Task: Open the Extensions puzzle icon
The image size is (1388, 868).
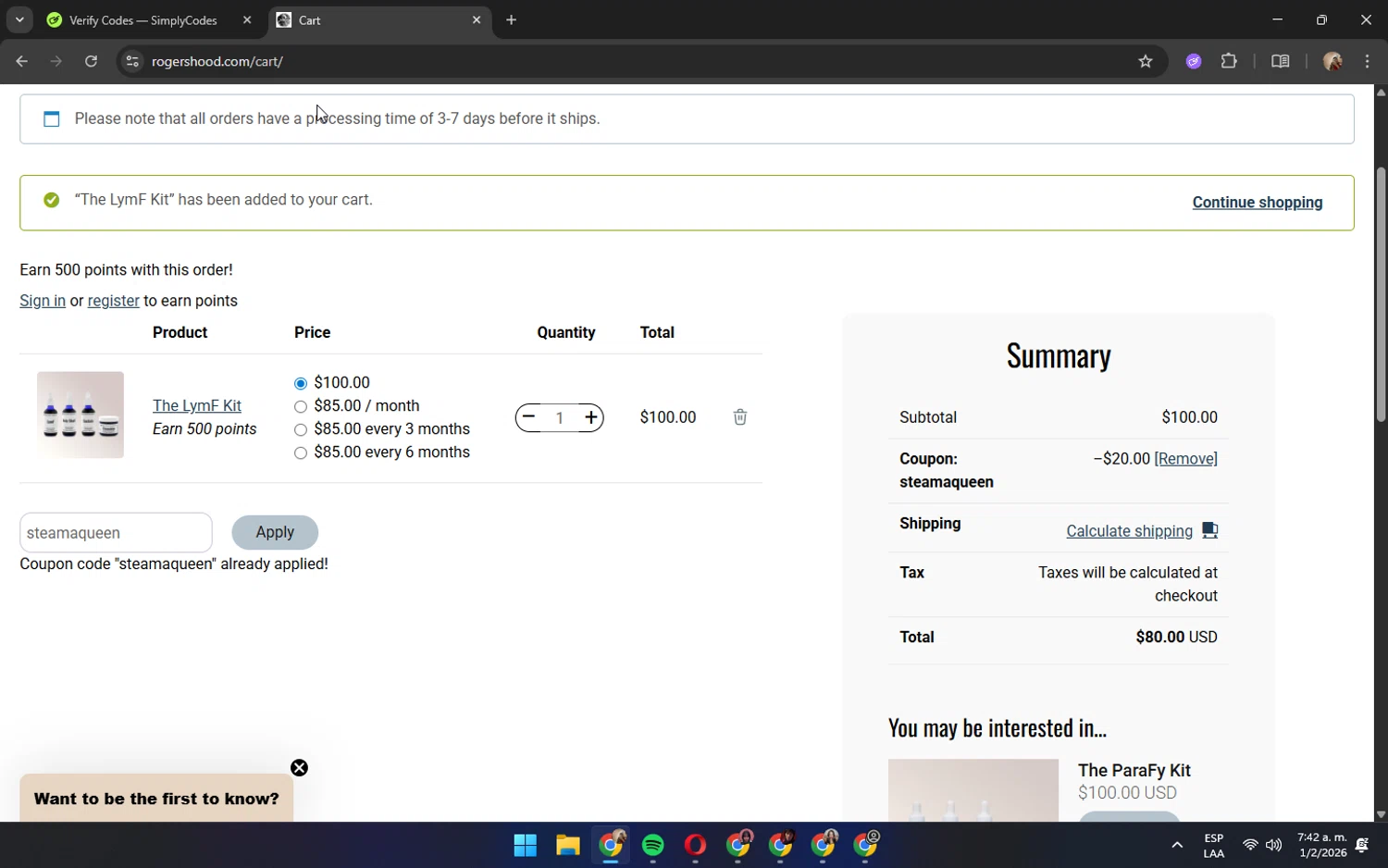Action: (1229, 62)
